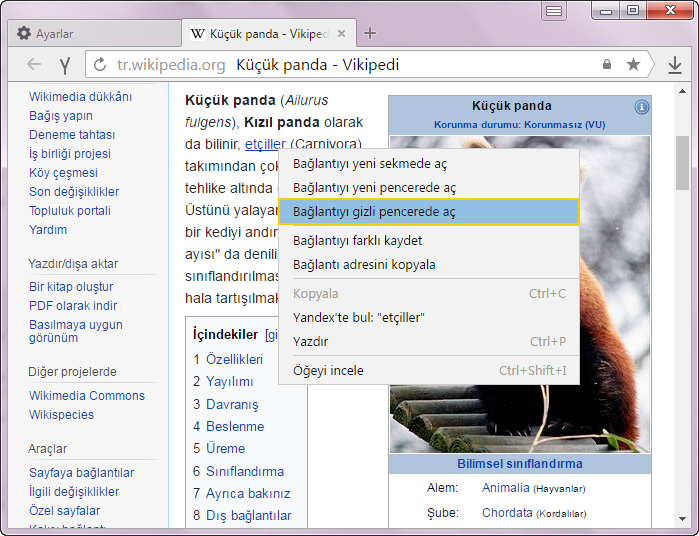Jump to contents item 2 Yayılımı
The width and height of the screenshot is (699, 536).
230,382
